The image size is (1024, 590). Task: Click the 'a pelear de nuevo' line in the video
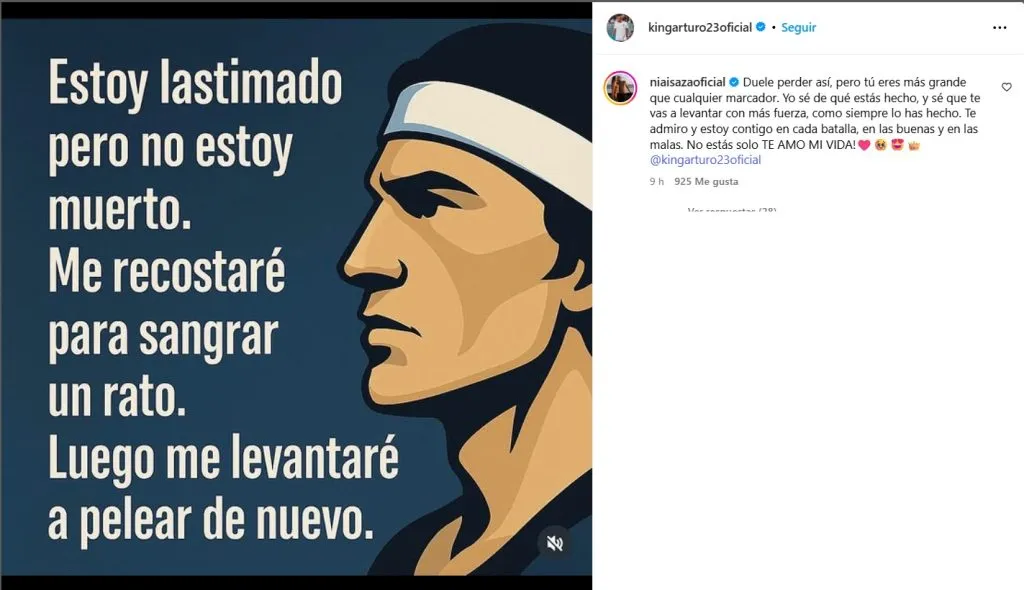tap(211, 521)
